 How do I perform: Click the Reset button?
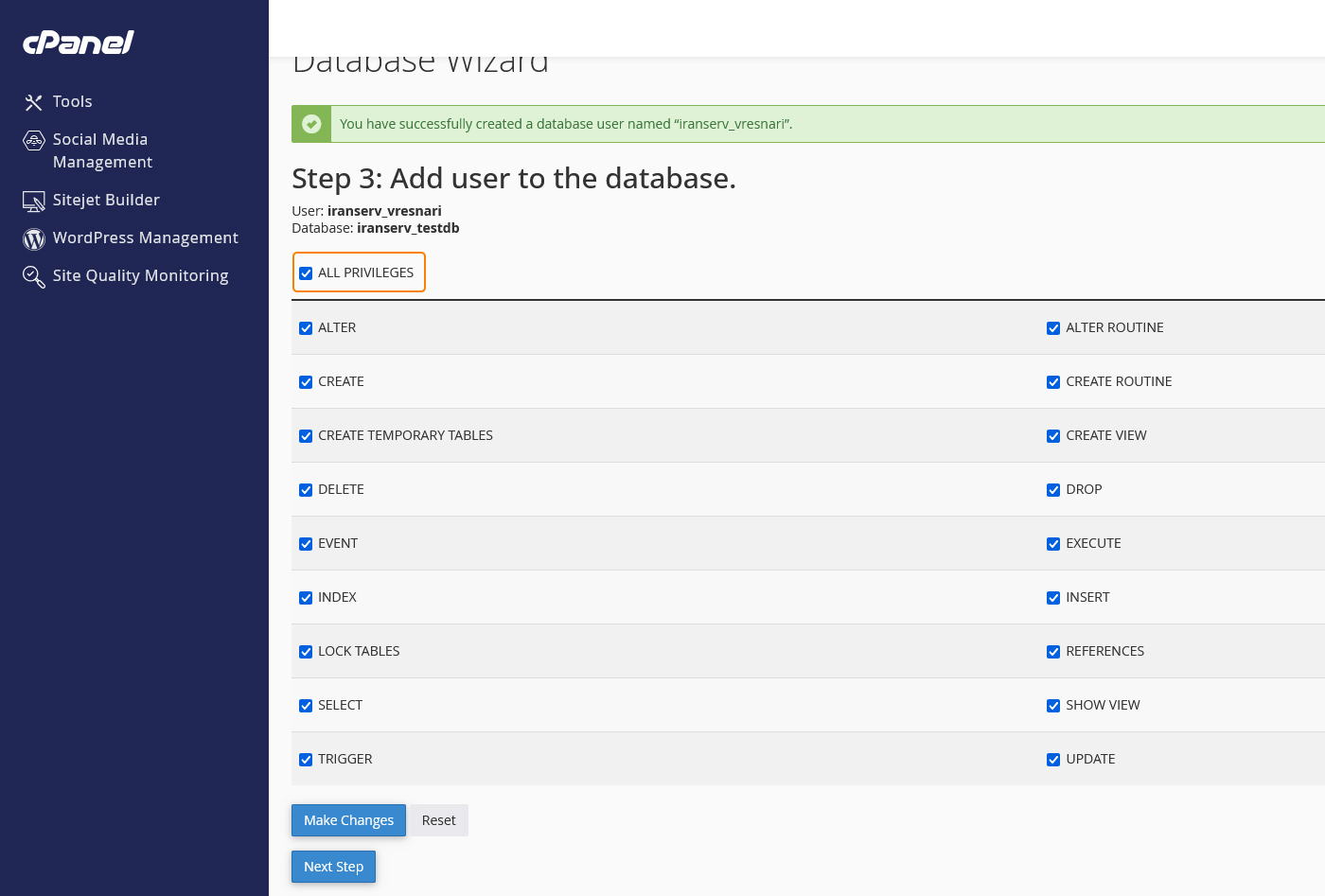tap(438, 820)
